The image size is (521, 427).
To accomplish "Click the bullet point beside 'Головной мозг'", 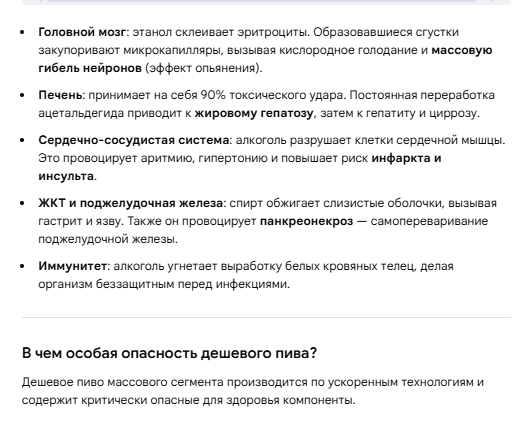I will (x=22, y=32).
